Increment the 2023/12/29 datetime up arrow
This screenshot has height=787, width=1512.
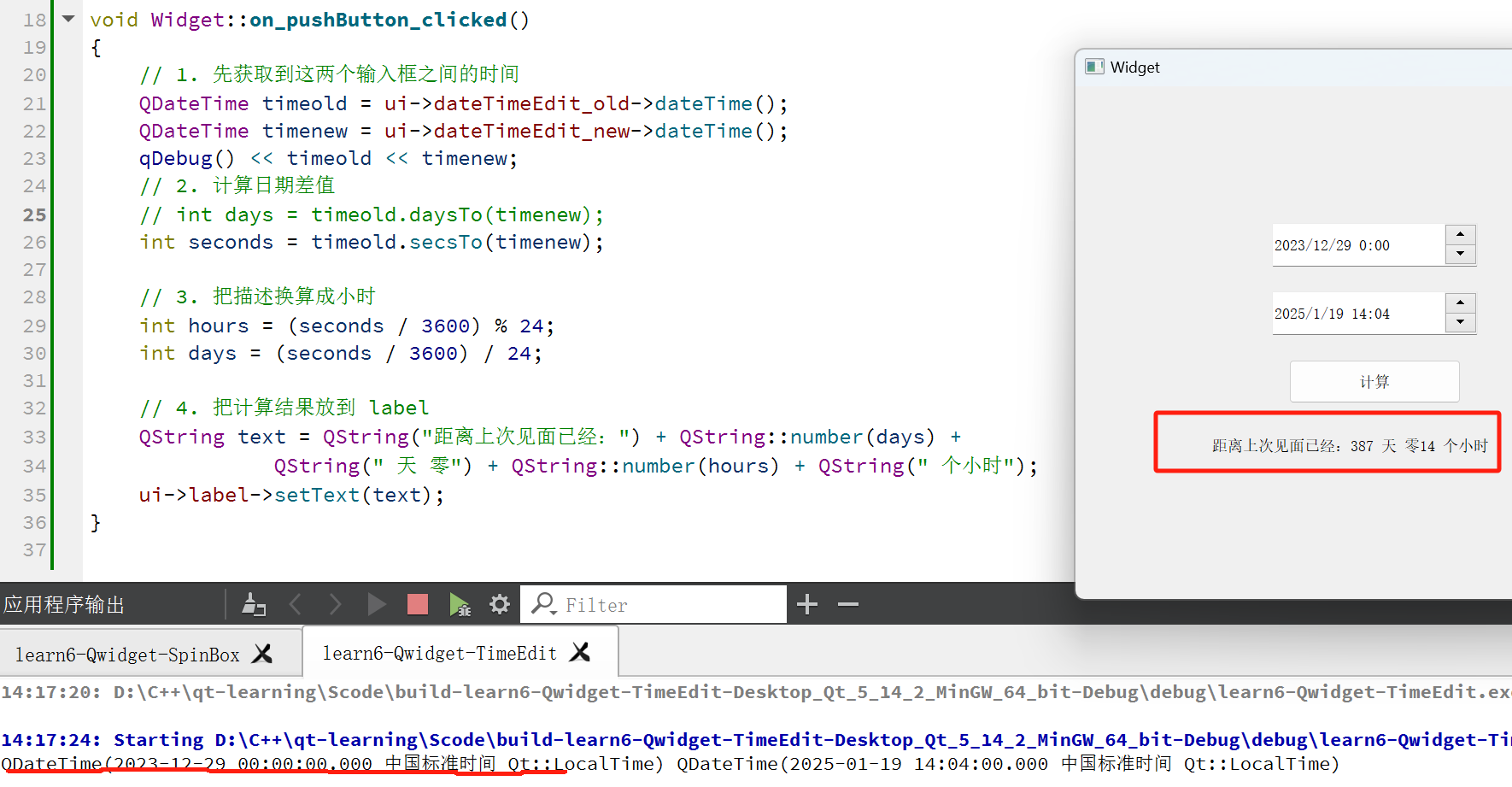pyautogui.click(x=1461, y=234)
